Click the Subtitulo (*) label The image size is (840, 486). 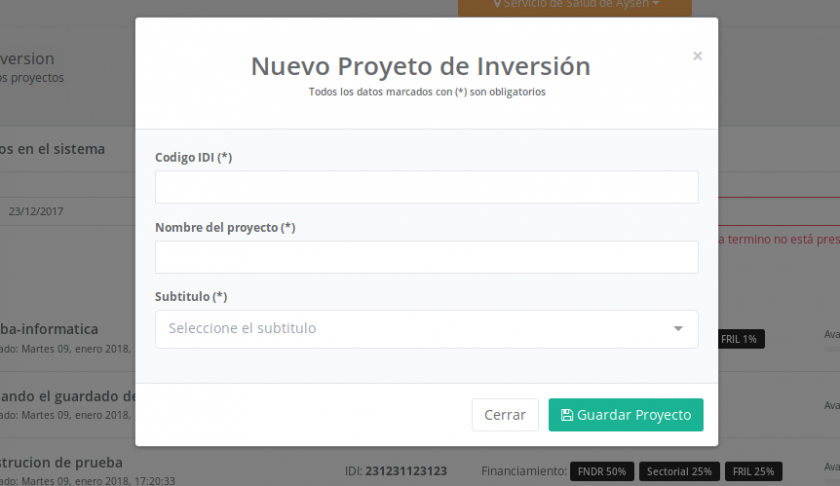click(x=191, y=297)
